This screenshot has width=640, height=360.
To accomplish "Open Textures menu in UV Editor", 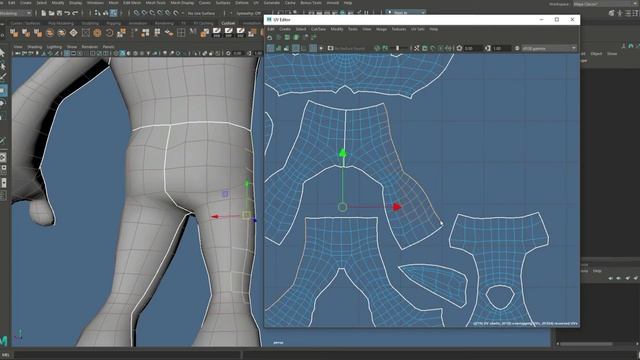I will [399, 29].
